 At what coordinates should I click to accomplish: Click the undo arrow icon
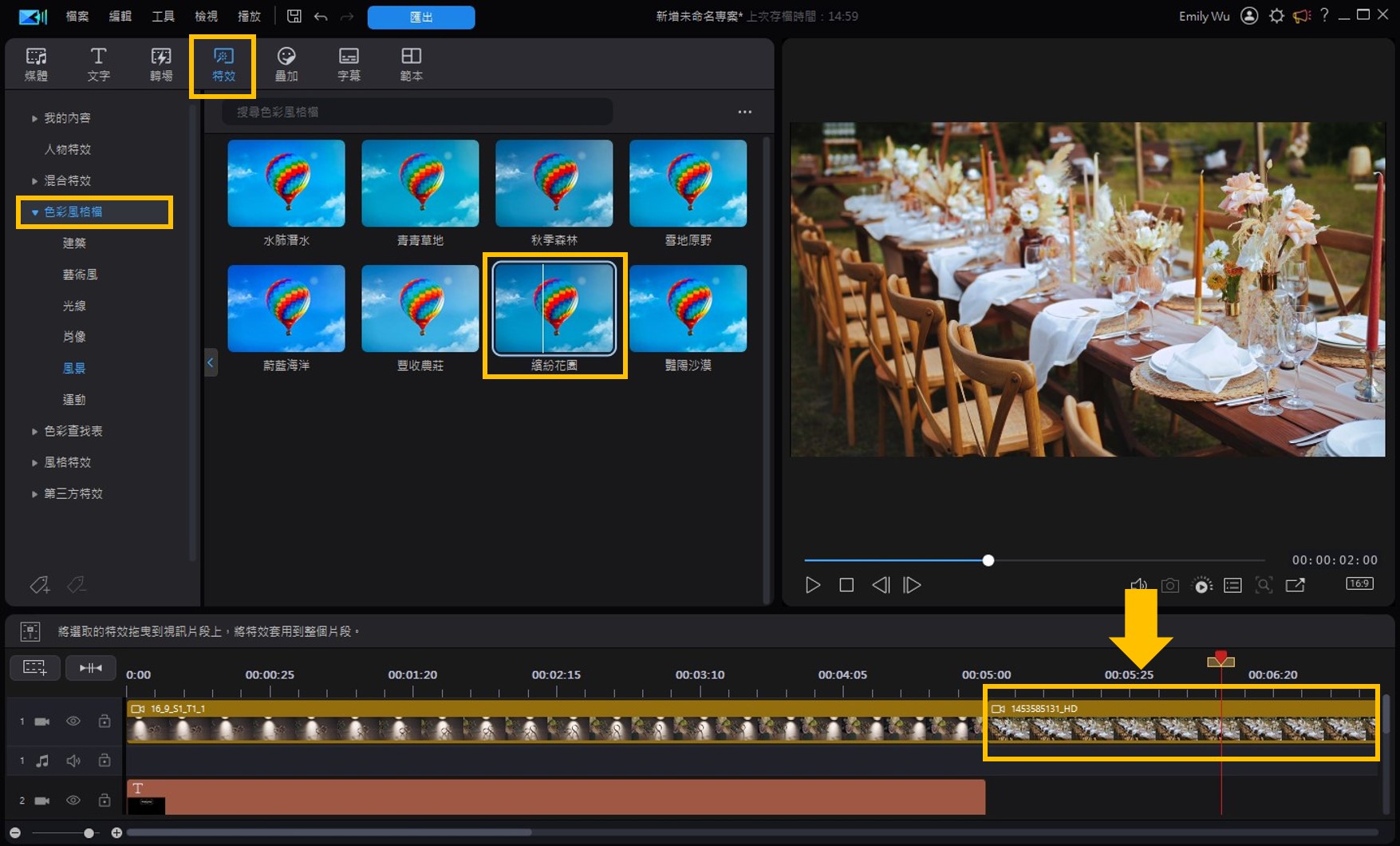(321, 16)
